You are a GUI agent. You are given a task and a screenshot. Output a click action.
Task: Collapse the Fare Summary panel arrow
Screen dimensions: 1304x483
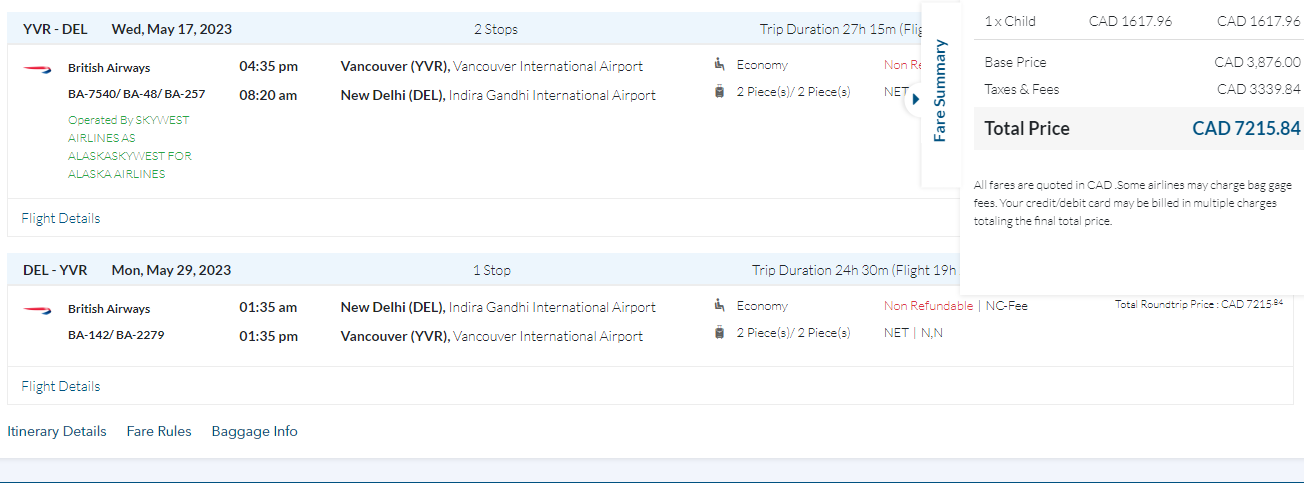(x=915, y=99)
